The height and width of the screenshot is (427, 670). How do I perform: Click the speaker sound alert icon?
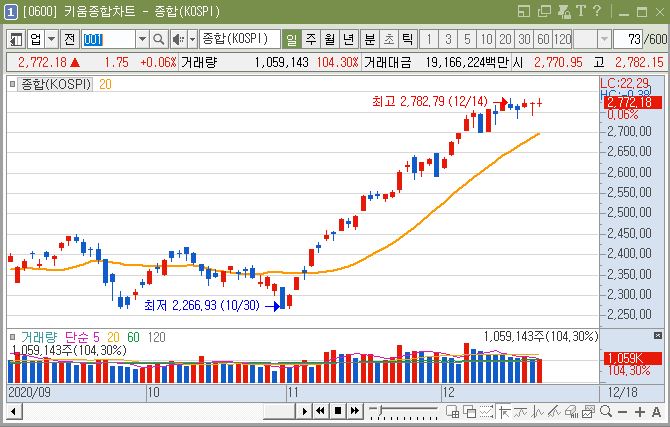point(178,40)
